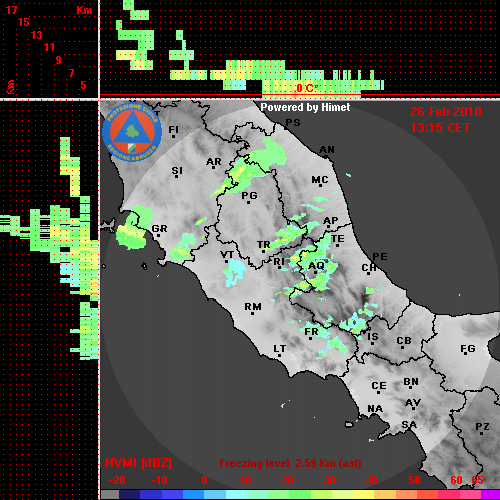The image size is (500, 500).
Task: Click the '13' height axis label
Action: (x=37, y=35)
